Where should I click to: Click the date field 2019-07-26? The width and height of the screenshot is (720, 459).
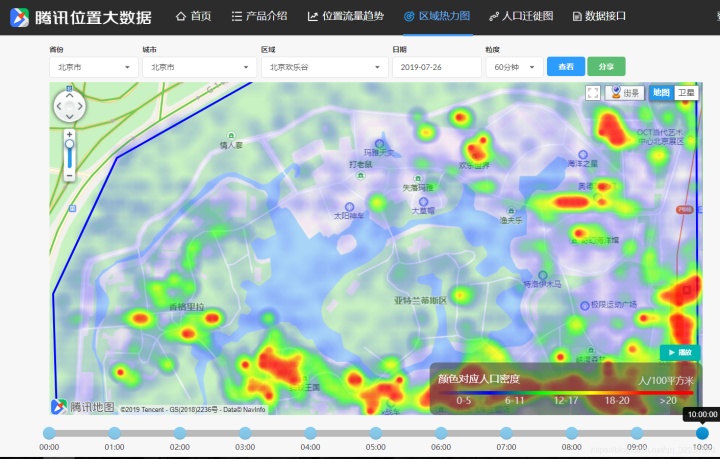(437, 67)
